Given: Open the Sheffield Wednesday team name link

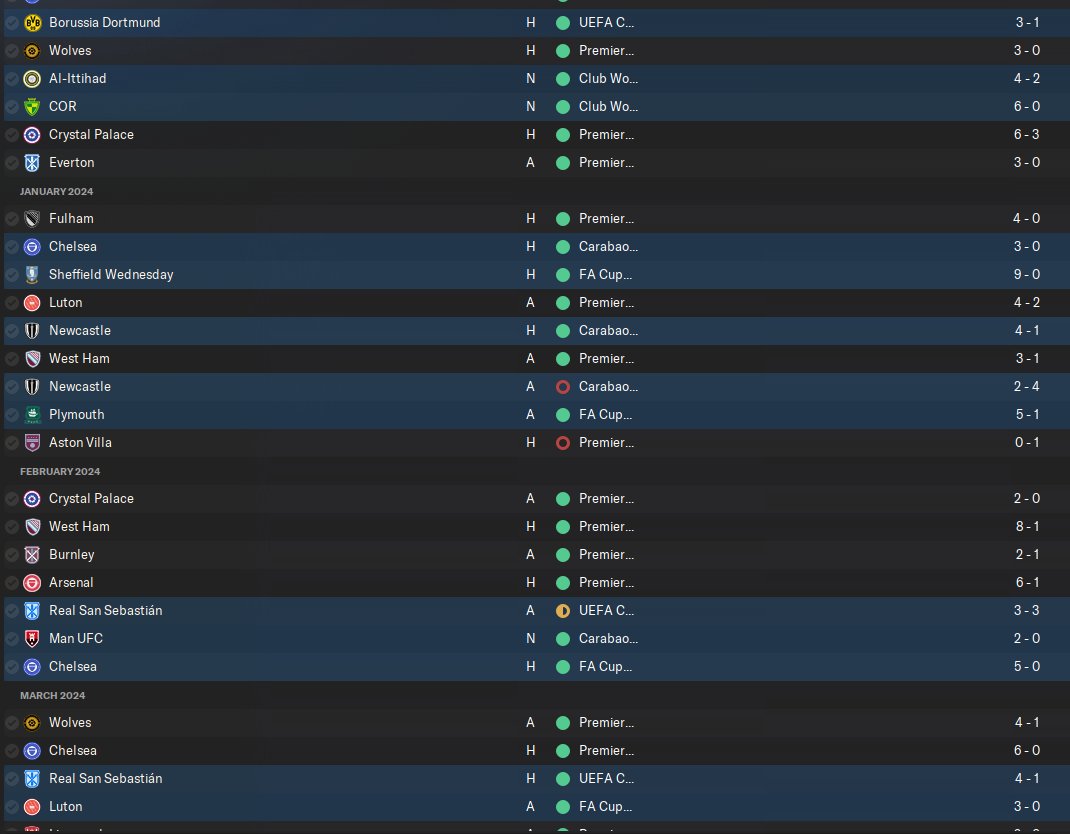Looking at the screenshot, I should [111, 274].
